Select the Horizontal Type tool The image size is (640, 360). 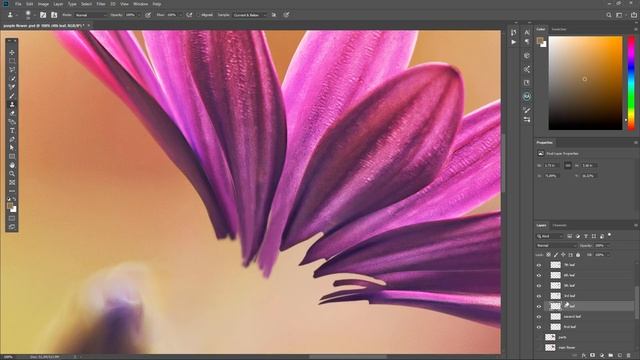(x=12, y=130)
